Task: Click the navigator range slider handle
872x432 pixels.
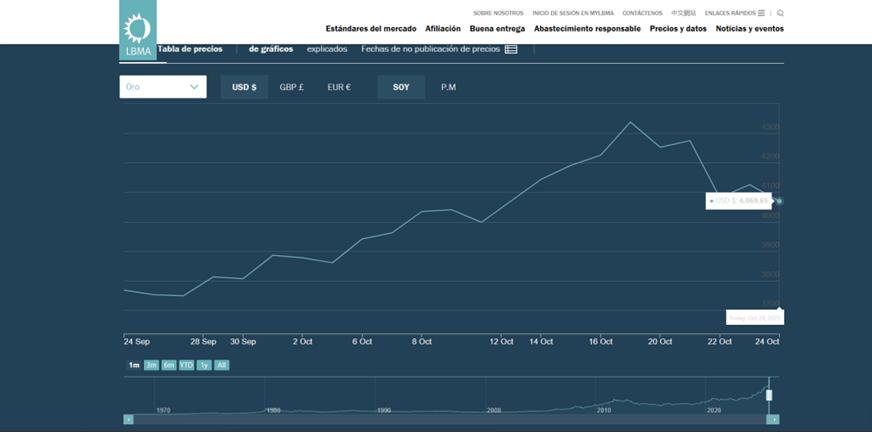Action: coord(769,395)
